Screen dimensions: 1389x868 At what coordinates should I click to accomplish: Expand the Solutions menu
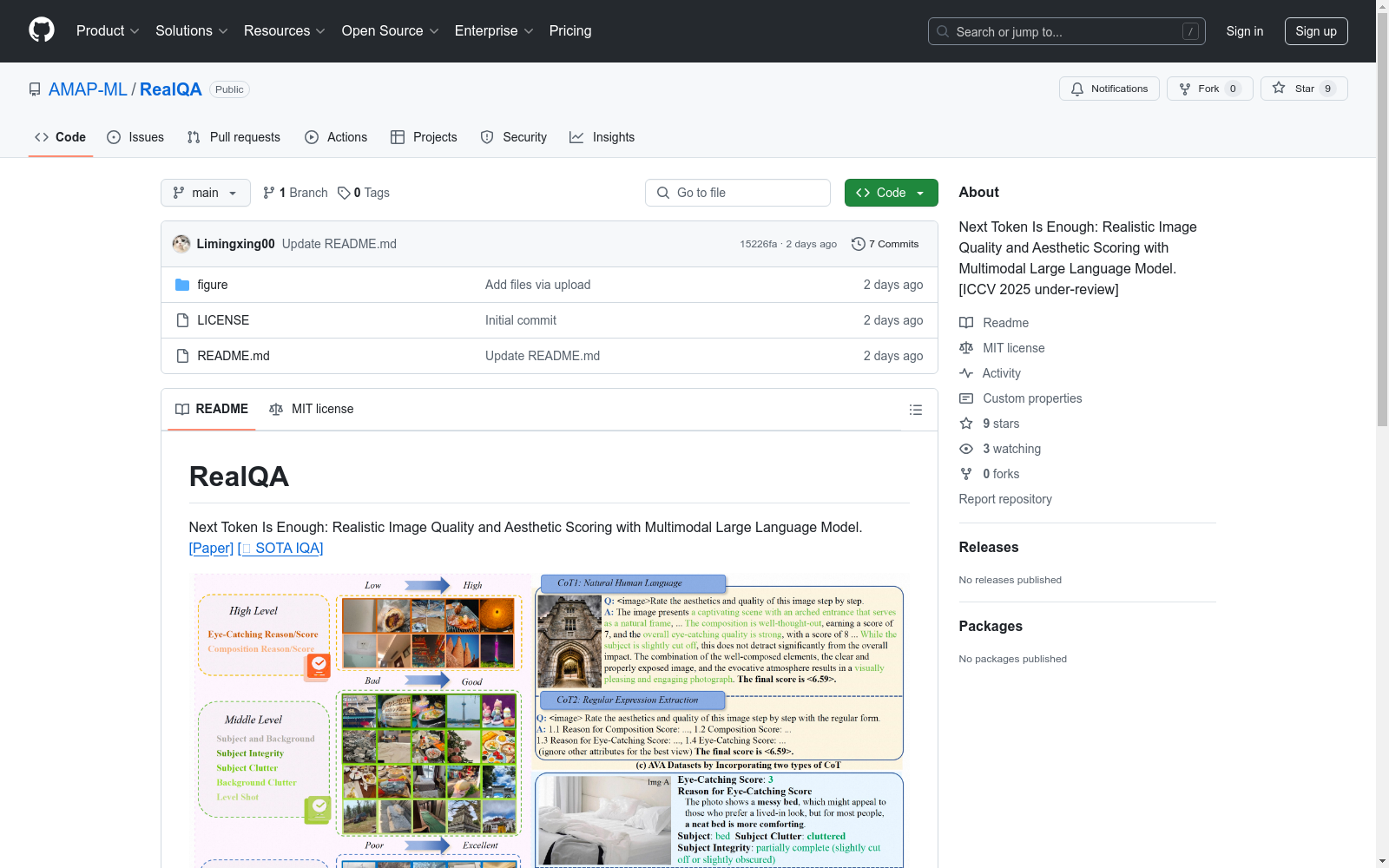[191, 30]
